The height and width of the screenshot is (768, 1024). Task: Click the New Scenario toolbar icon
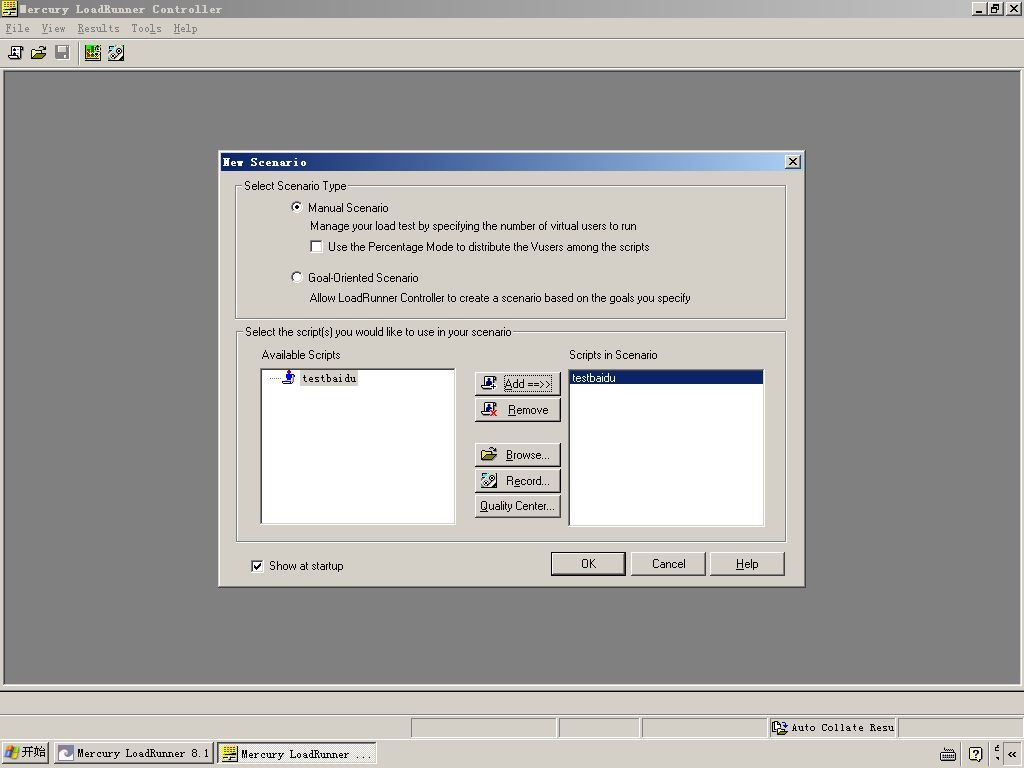(x=15, y=53)
